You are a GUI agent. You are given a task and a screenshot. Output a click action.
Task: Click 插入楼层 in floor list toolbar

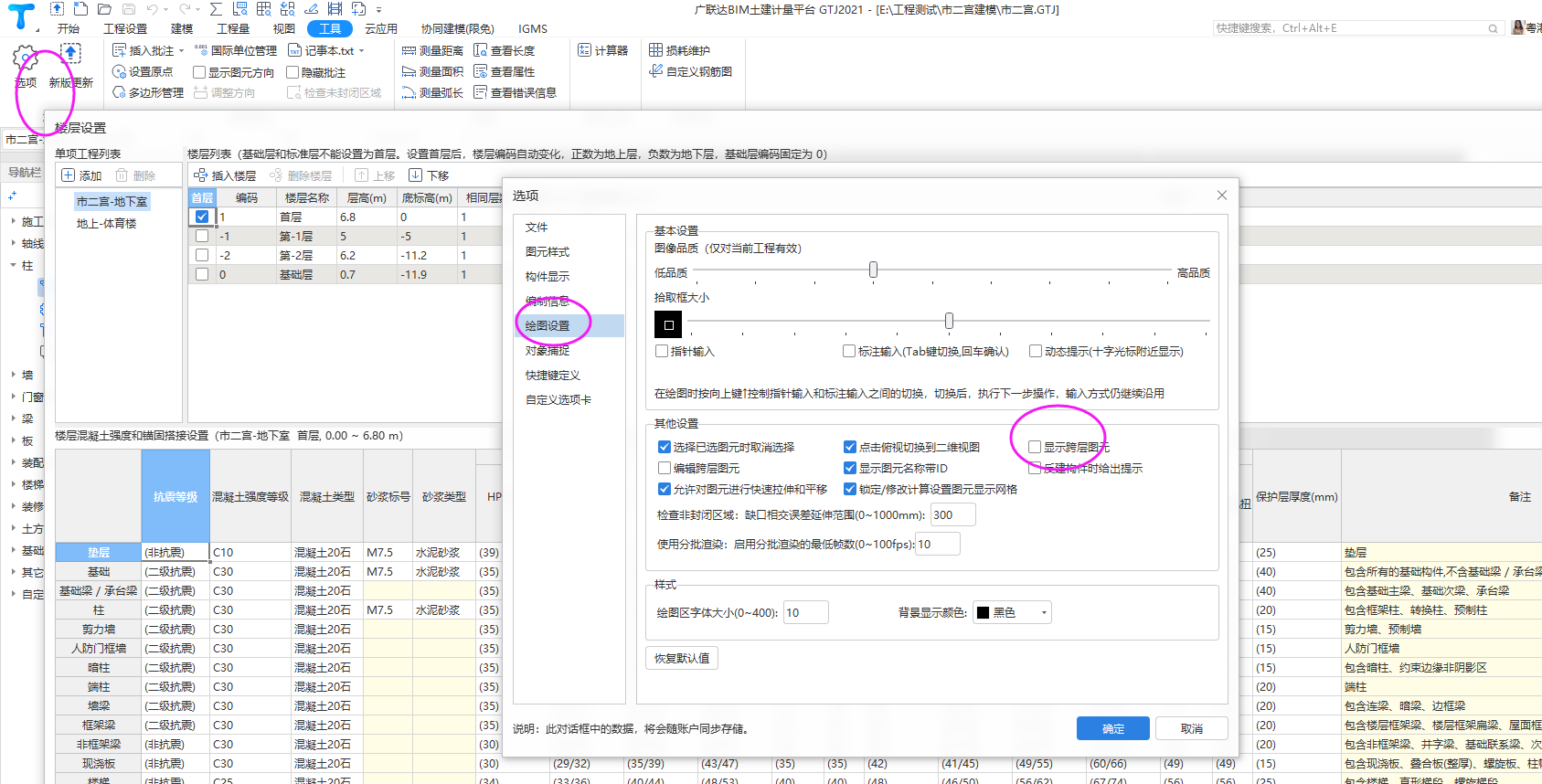(225, 175)
